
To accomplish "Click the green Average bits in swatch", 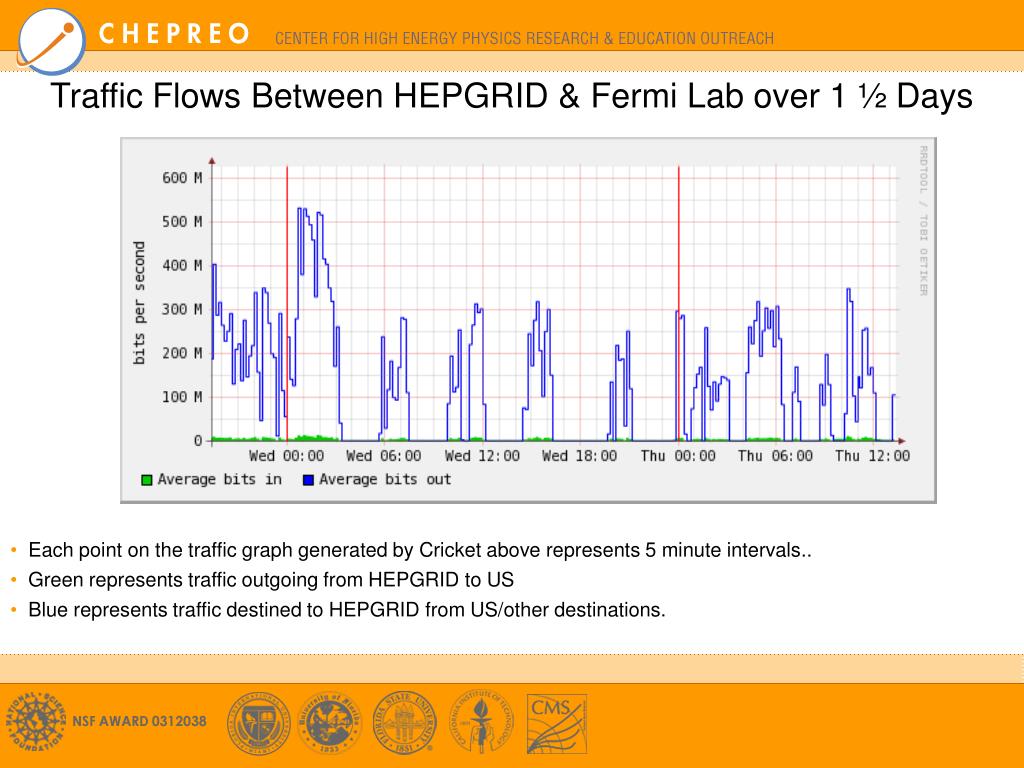I will 147,480.
